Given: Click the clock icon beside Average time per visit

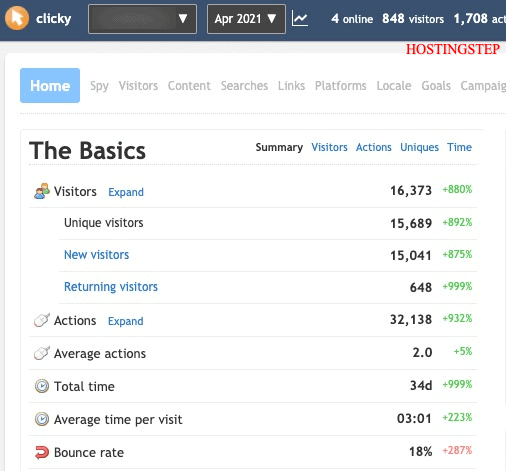Looking at the screenshot, I should (42, 419).
